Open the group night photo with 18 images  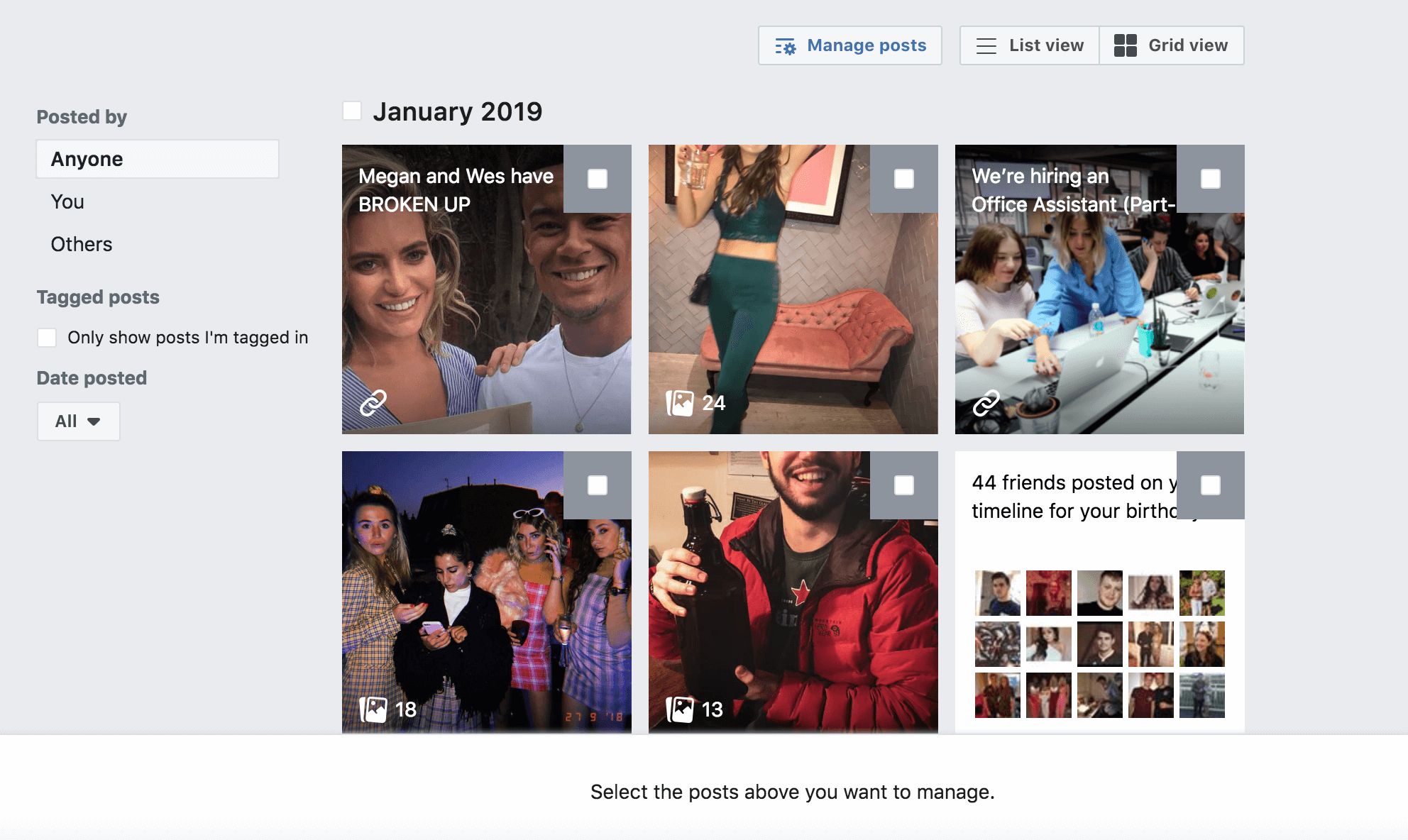tap(486, 592)
